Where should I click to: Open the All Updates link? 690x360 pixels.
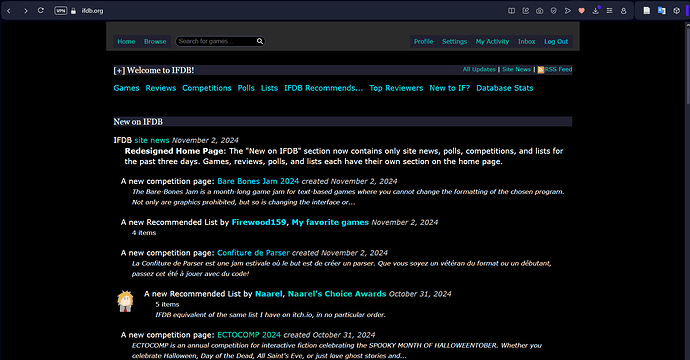pyautogui.click(x=479, y=69)
